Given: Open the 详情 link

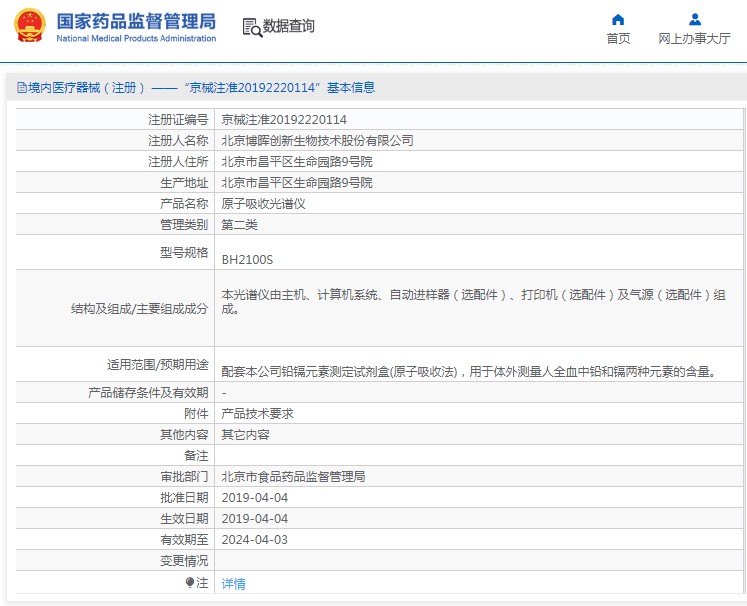Looking at the screenshot, I should coord(233,584).
